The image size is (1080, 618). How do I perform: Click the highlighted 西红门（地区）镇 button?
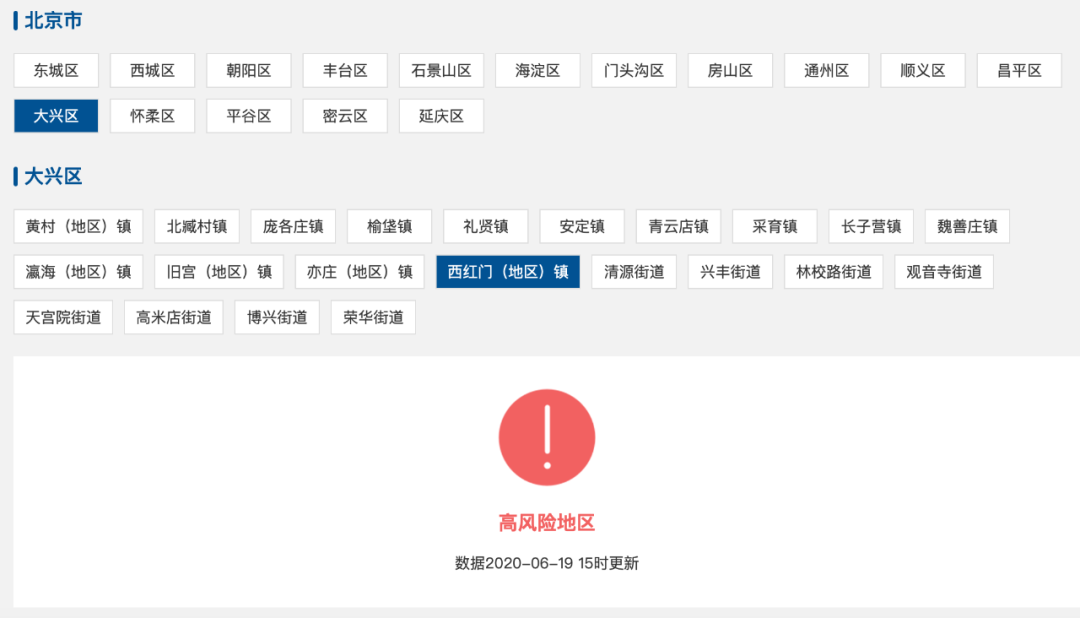(x=508, y=272)
